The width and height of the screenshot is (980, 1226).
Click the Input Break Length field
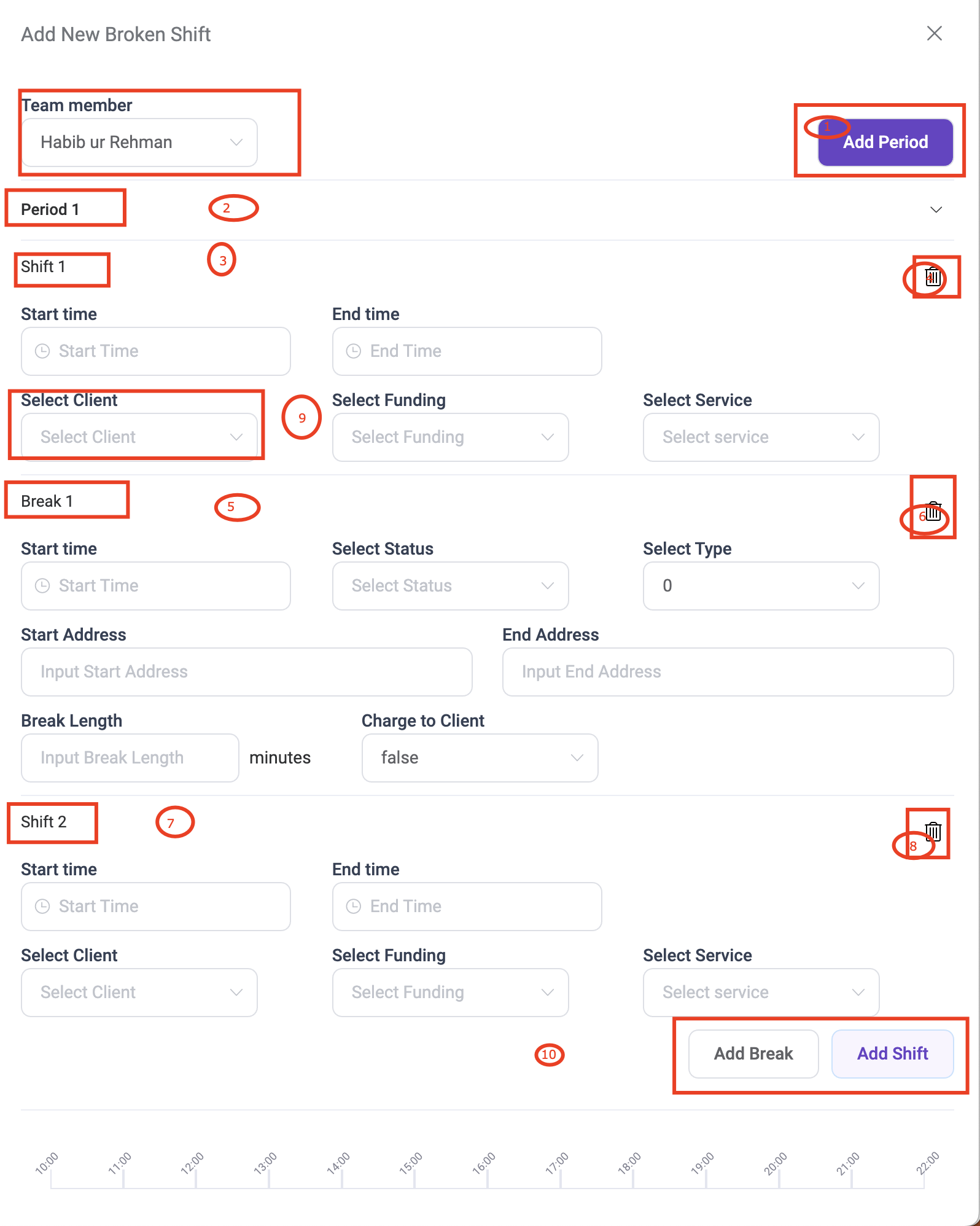[x=130, y=758]
